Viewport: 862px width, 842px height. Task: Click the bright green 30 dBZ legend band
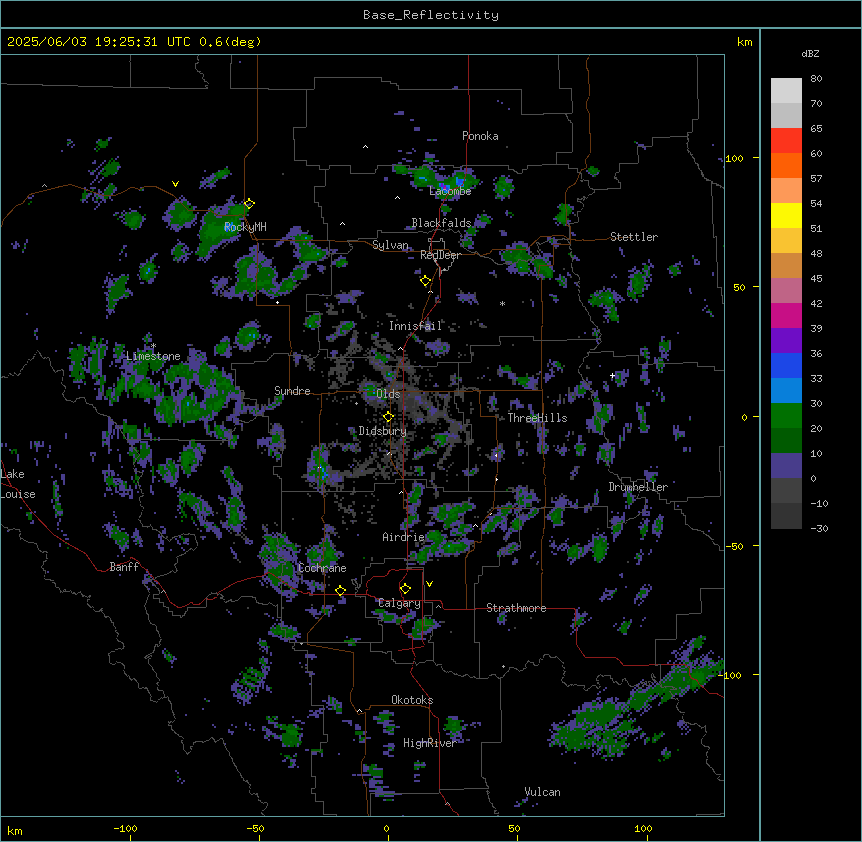point(786,416)
